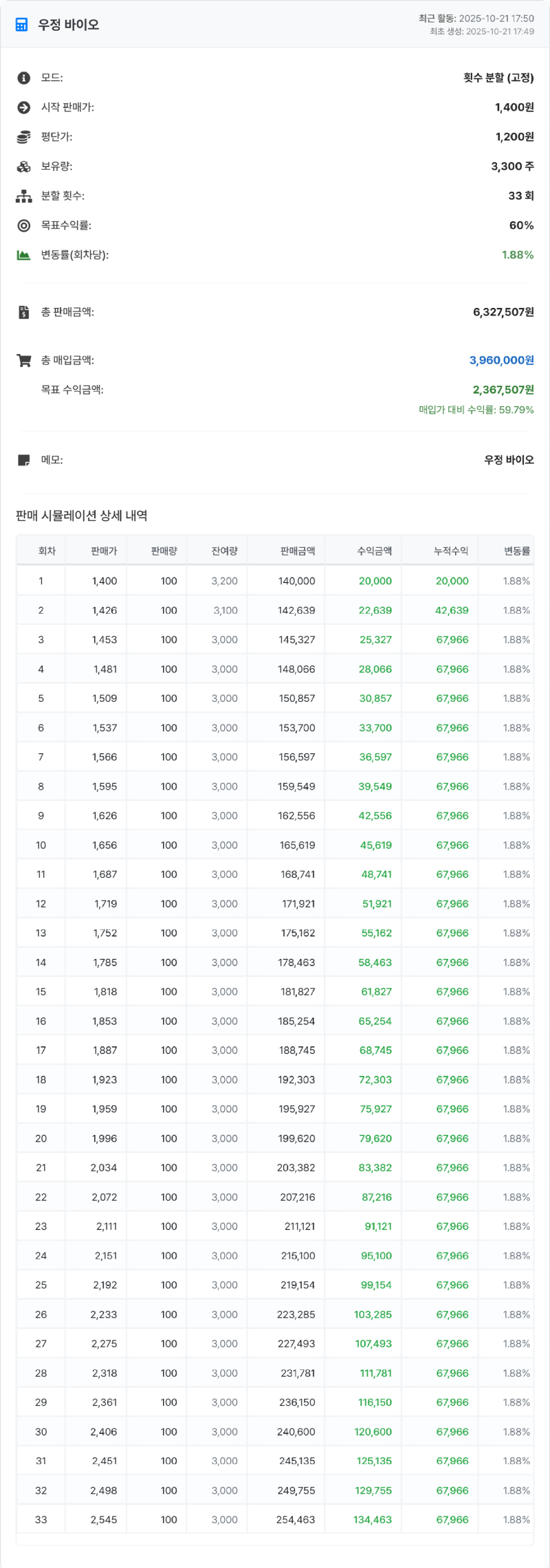The width and height of the screenshot is (550, 1568).
Task: Select the 수익금액 cell showing 134,463
Action: pos(373,1519)
